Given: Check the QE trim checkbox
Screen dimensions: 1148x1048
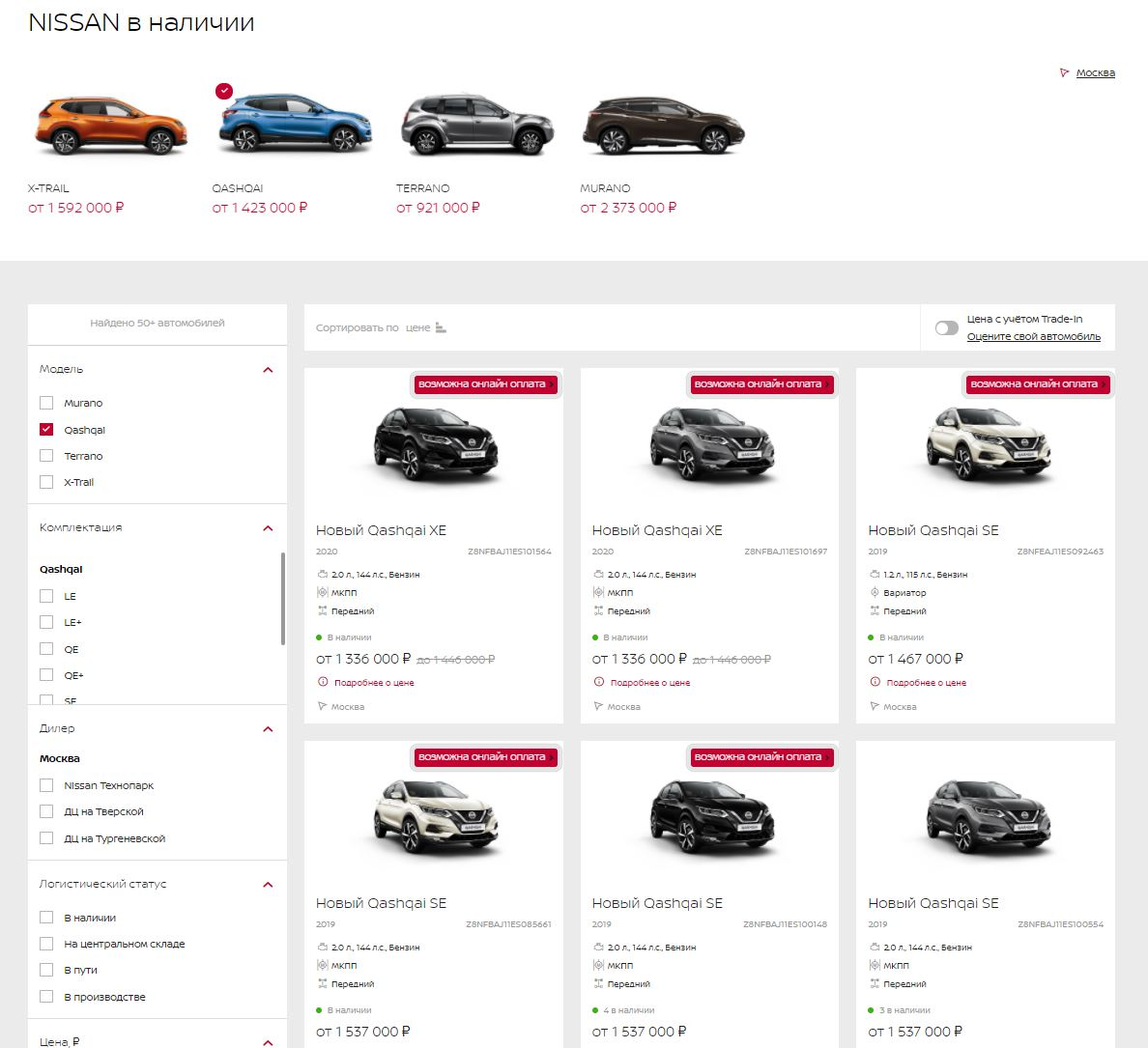Looking at the screenshot, I should pyautogui.click(x=46, y=648).
